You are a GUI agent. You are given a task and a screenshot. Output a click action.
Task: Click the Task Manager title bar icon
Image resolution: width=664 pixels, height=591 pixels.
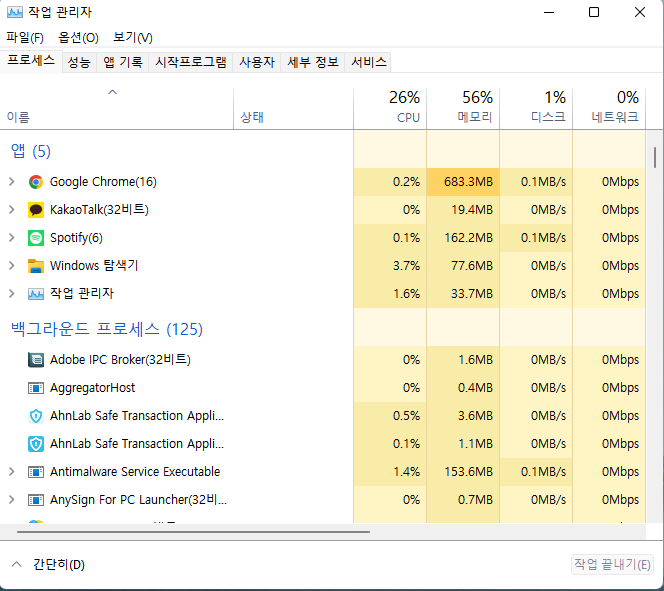point(15,12)
